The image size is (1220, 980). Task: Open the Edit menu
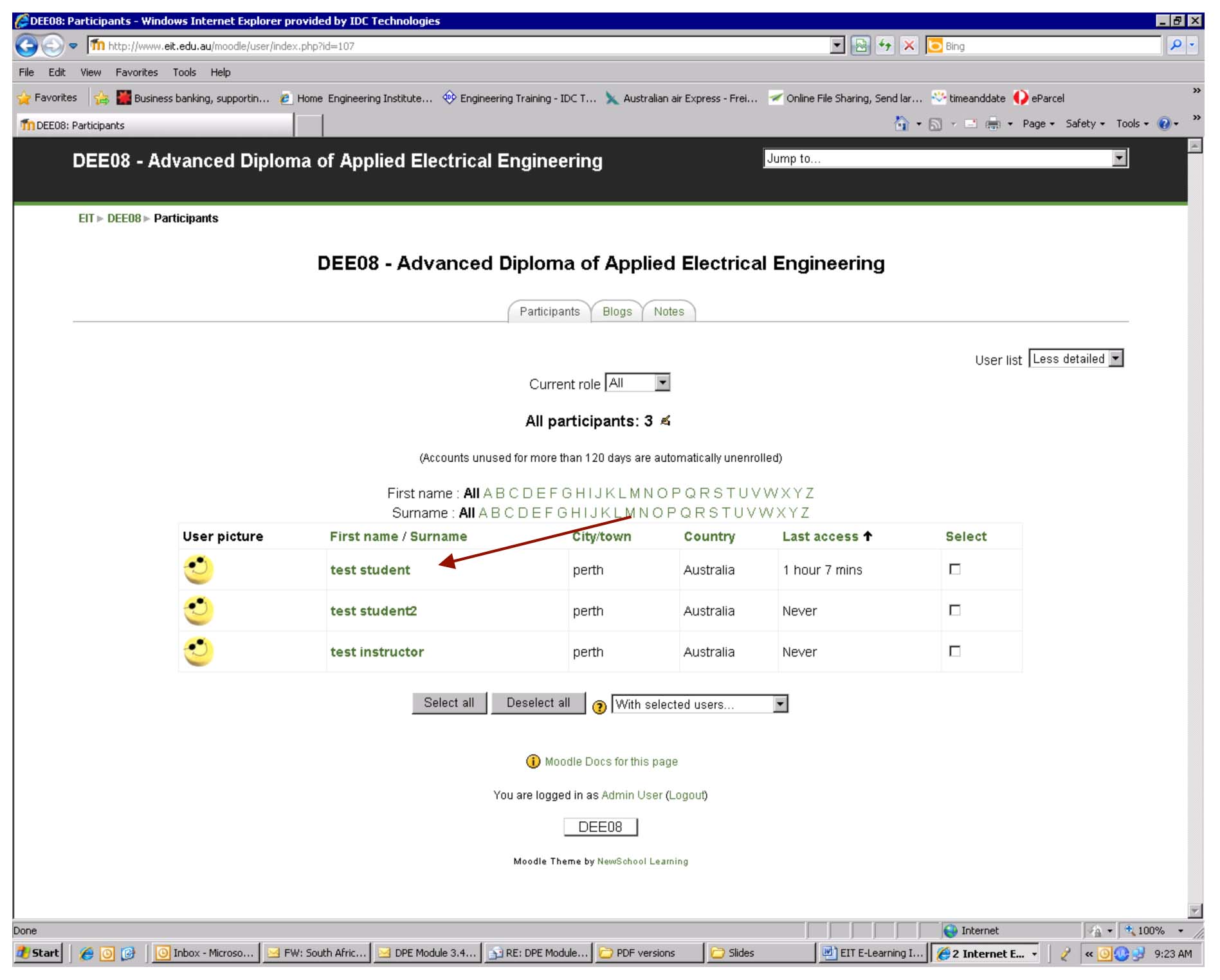pyautogui.click(x=57, y=72)
